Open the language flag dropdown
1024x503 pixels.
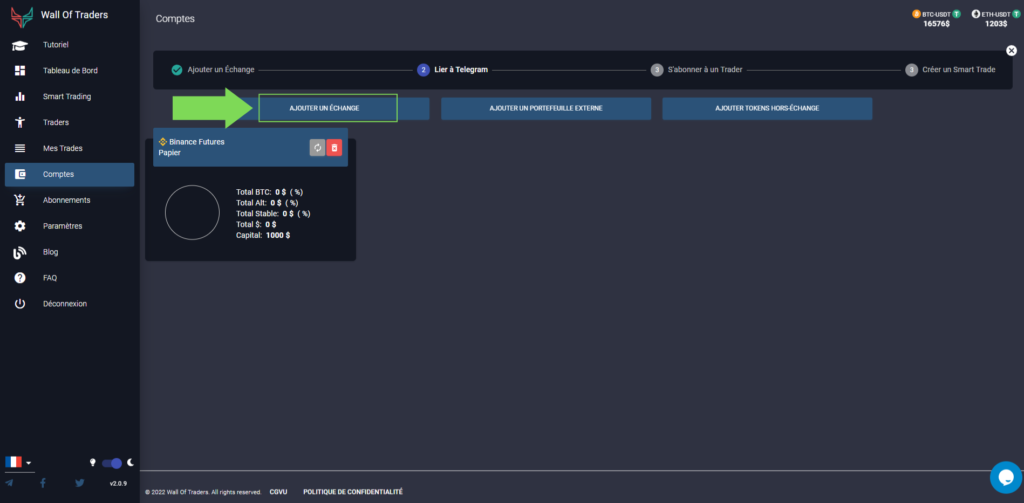coord(18,462)
